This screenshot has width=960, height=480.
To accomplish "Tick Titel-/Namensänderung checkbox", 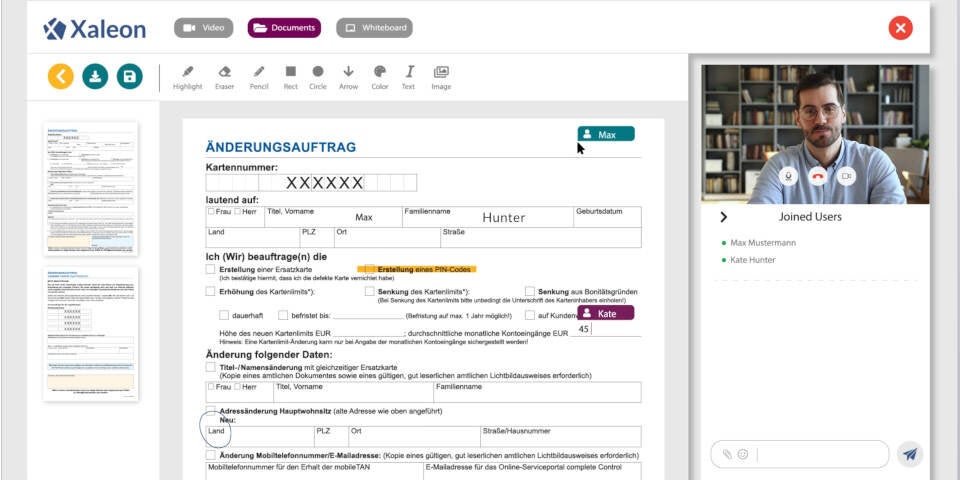I will [211, 367].
